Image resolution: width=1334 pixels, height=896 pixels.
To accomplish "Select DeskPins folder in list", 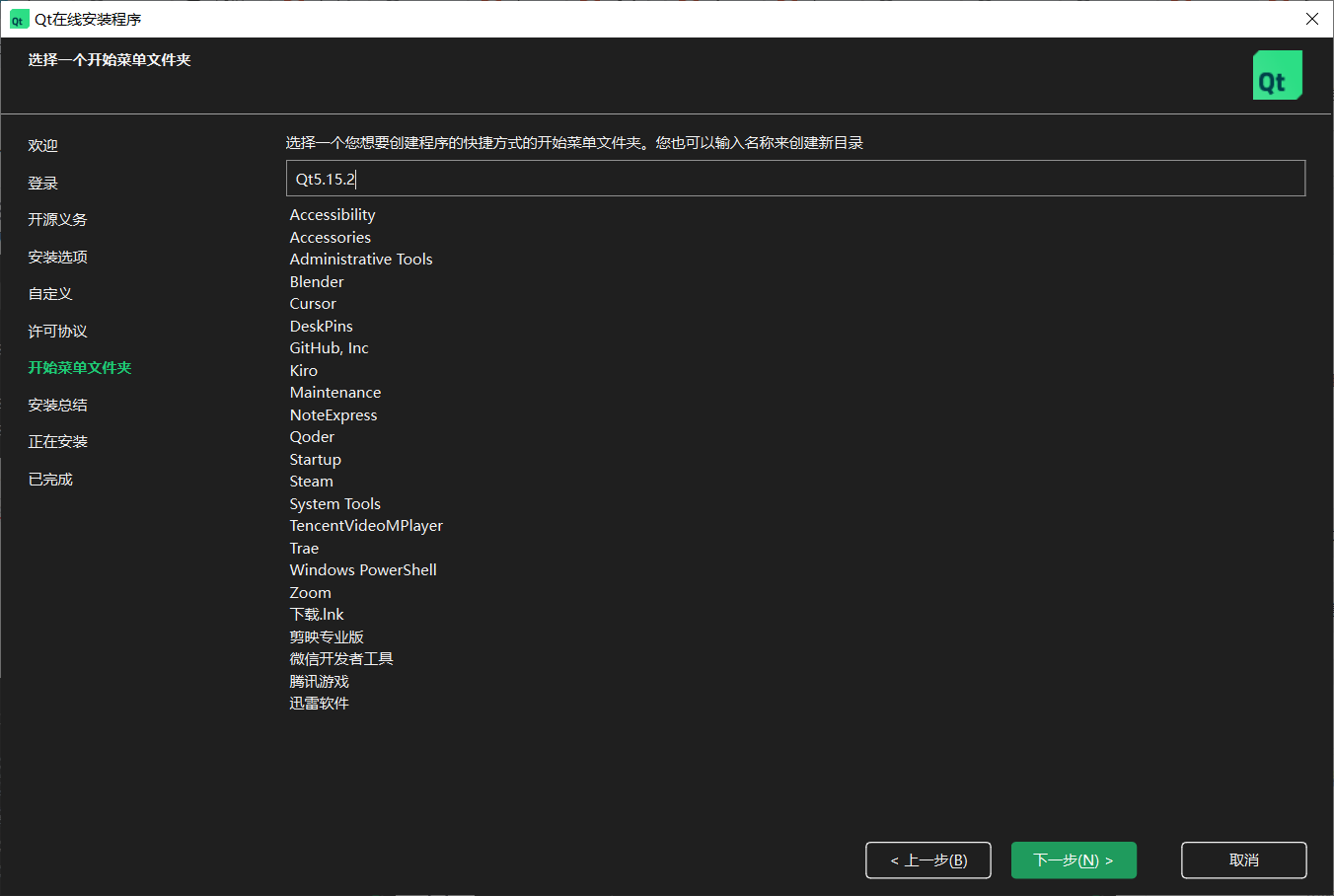I will point(321,327).
